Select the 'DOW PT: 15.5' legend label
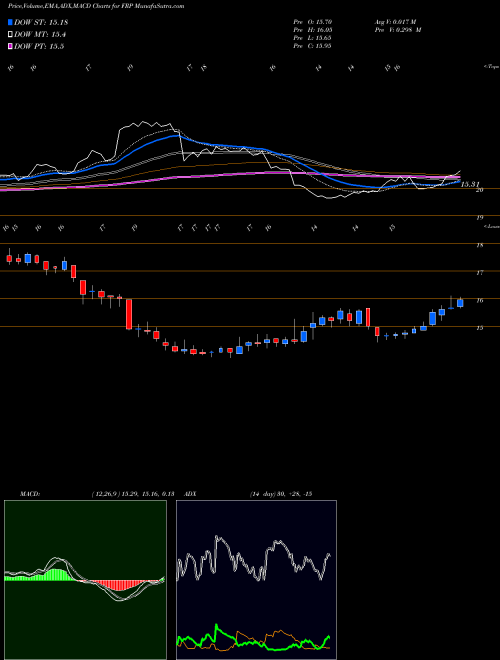The image size is (500, 660). tap(39, 47)
